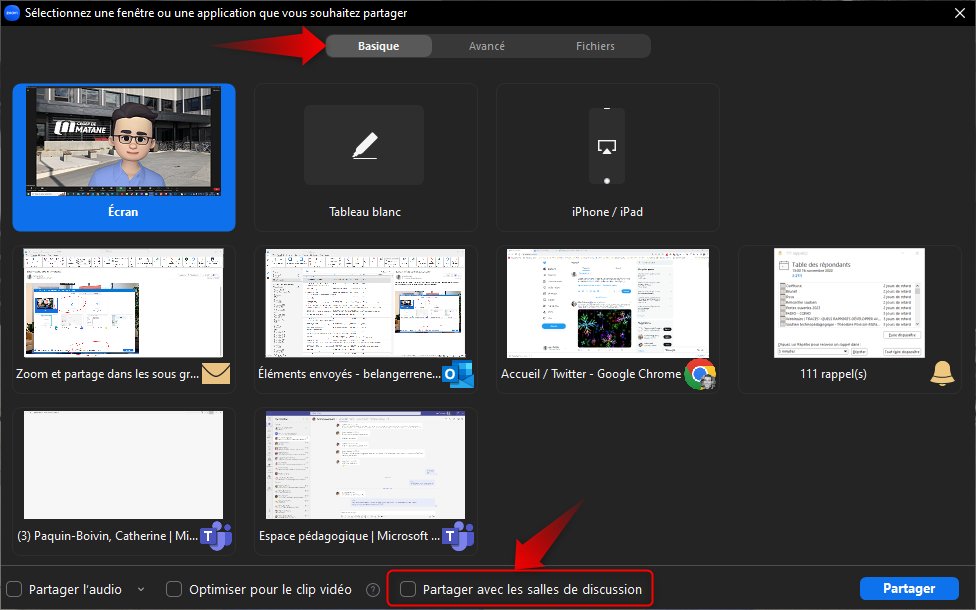
Task: Switch to the Avancé tab
Action: pyautogui.click(x=487, y=46)
